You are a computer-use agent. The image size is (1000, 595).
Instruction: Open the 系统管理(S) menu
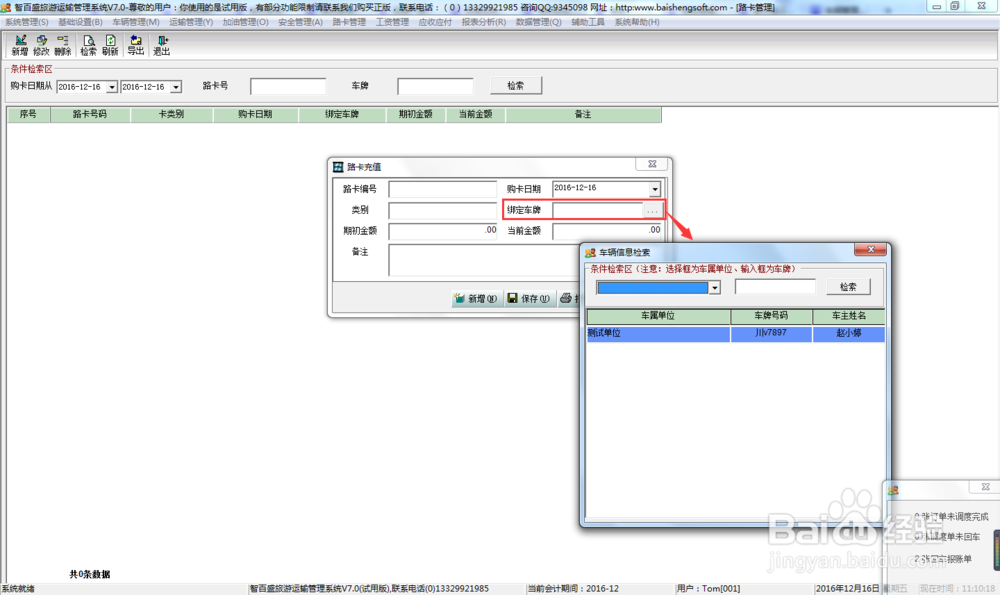pos(27,22)
